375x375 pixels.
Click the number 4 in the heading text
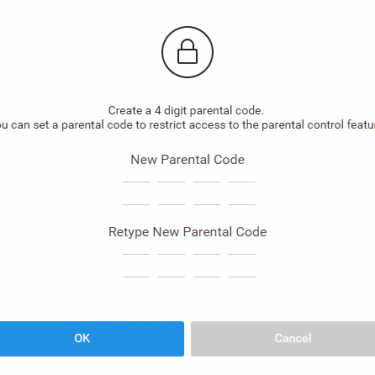pos(157,110)
